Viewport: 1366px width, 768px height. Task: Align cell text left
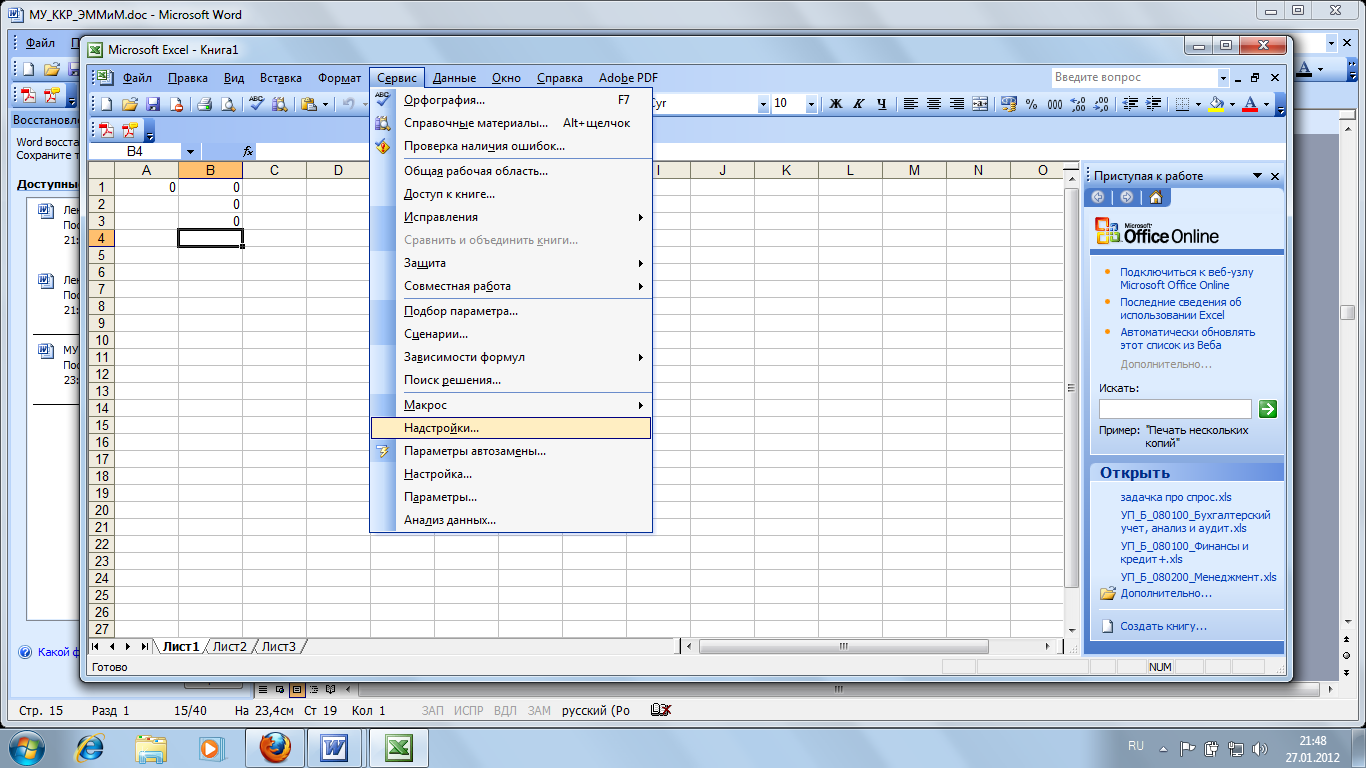tap(911, 104)
